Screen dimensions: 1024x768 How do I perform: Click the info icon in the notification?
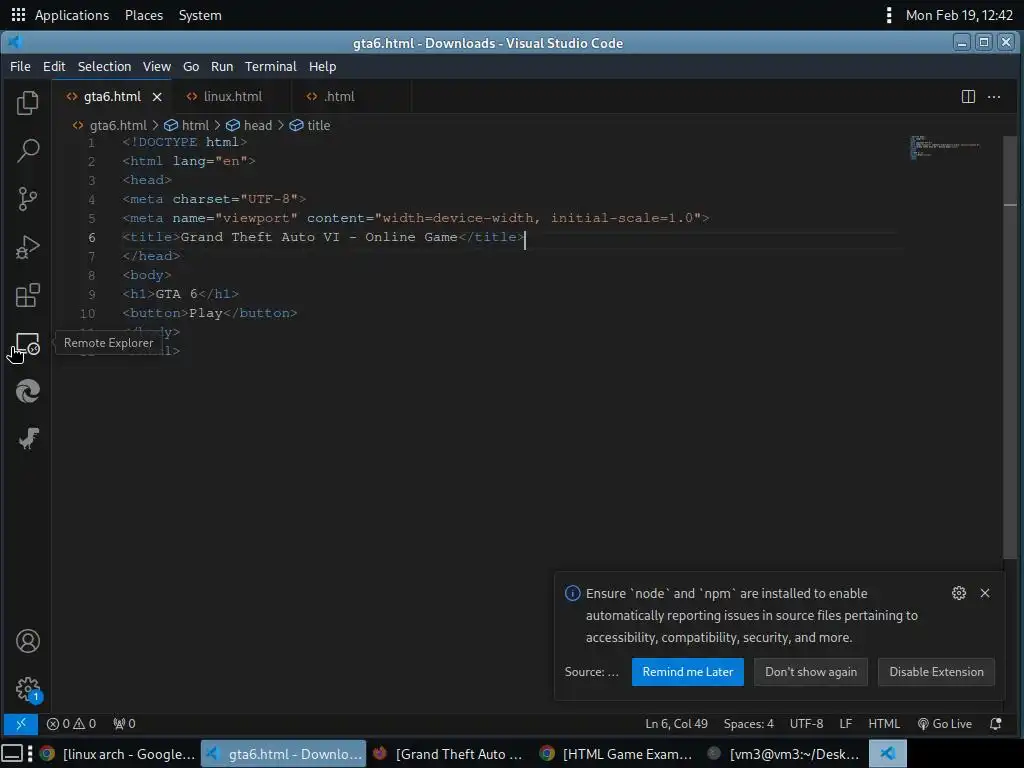point(572,593)
